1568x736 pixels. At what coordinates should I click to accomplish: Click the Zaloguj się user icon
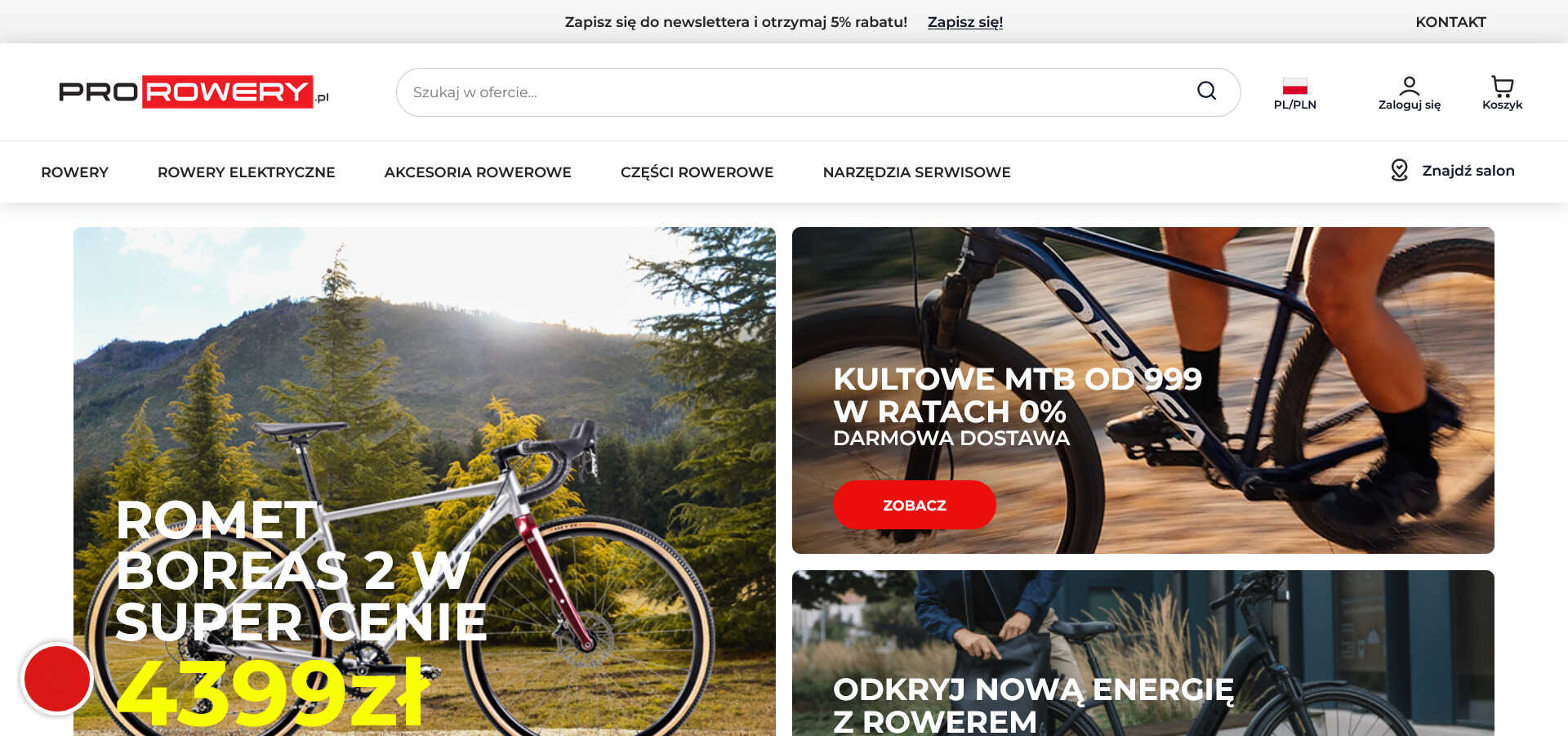(1409, 86)
